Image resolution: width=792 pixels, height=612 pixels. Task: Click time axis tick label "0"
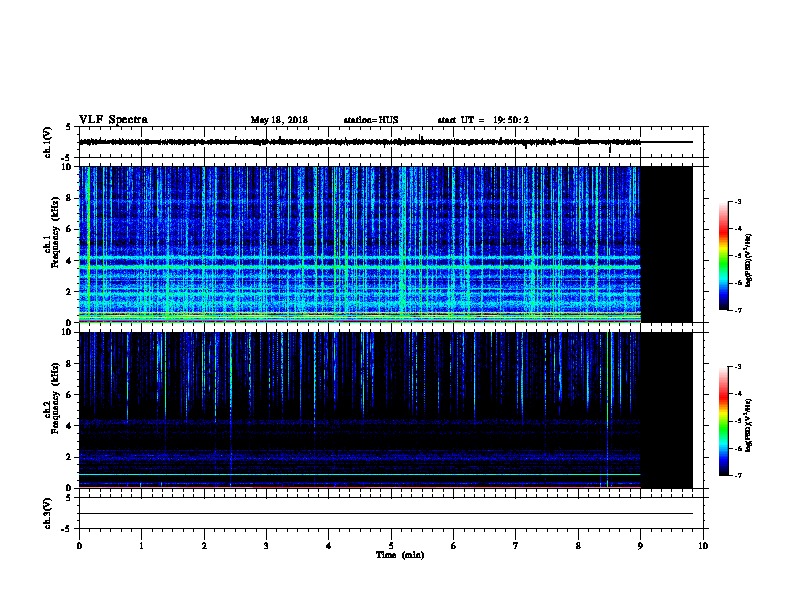[79, 545]
